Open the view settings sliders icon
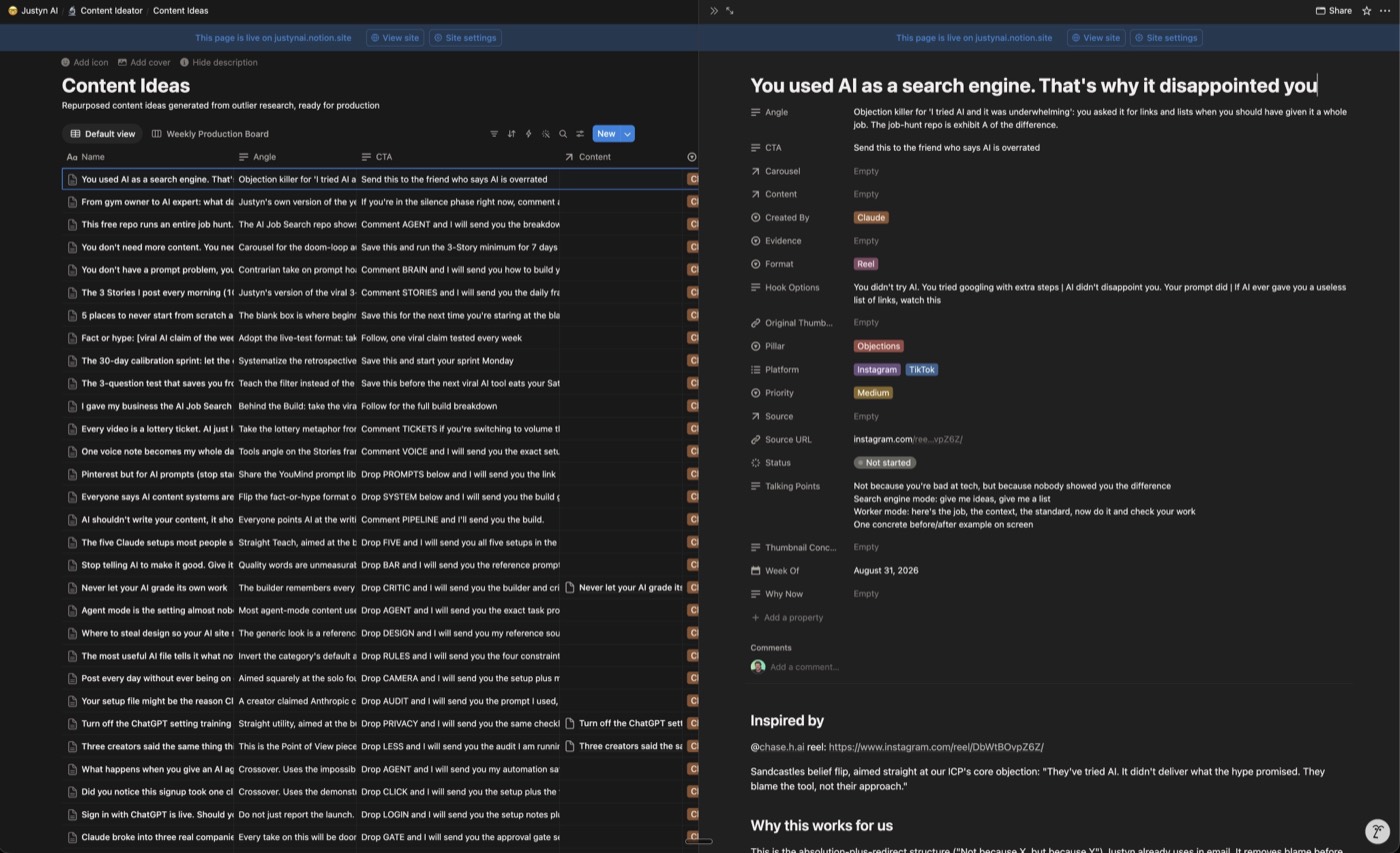Viewport: 1400px width, 853px height. coord(580,134)
